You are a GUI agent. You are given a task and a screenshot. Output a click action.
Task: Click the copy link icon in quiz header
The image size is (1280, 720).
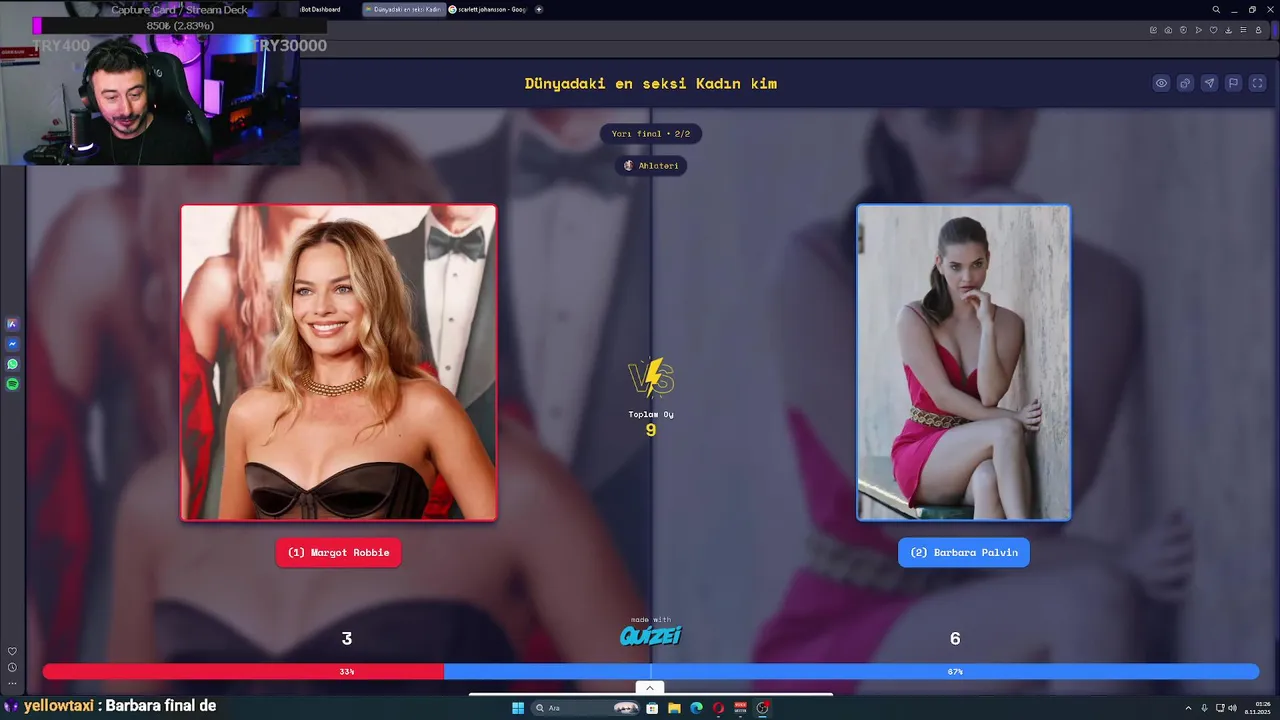1185,83
